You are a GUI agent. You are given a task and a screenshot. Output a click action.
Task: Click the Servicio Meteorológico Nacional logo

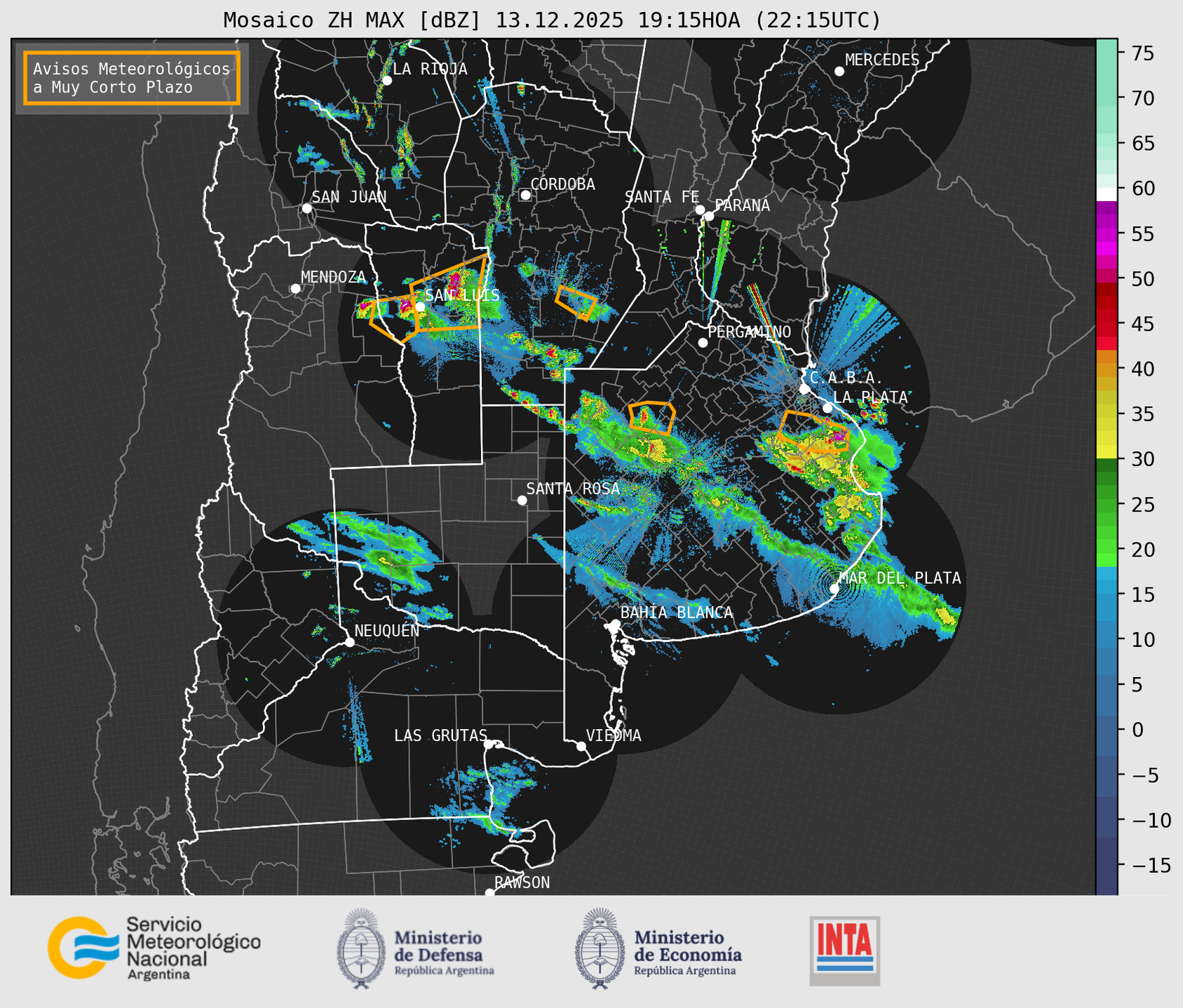[154, 948]
